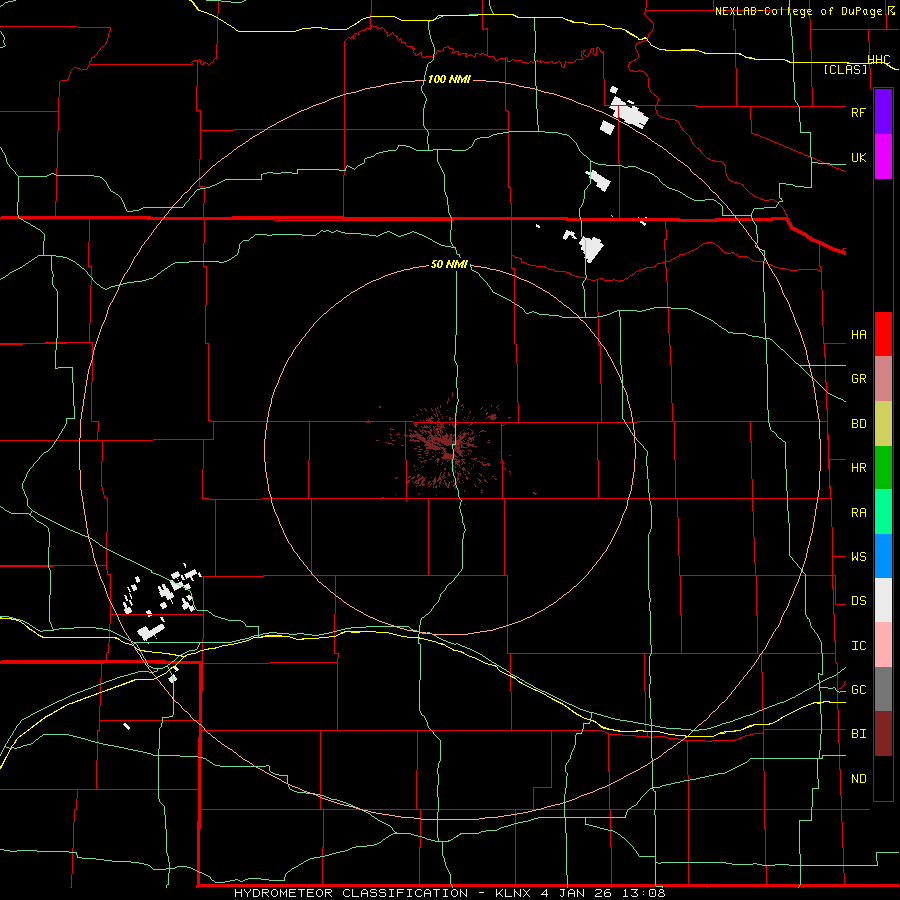Click the 'RA' legend label
900x900 pixels.
(858, 513)
